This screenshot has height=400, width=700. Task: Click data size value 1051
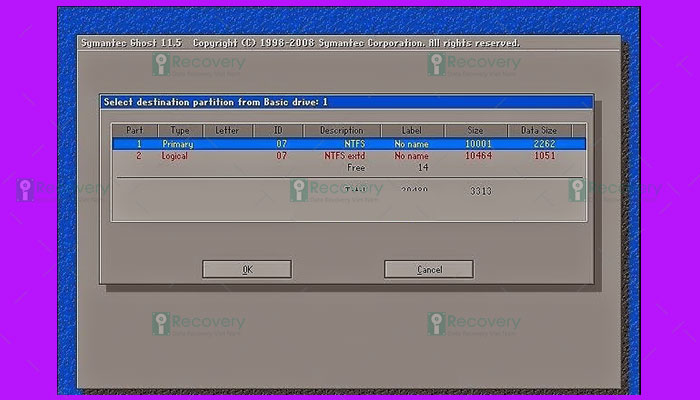pos(545,156)
